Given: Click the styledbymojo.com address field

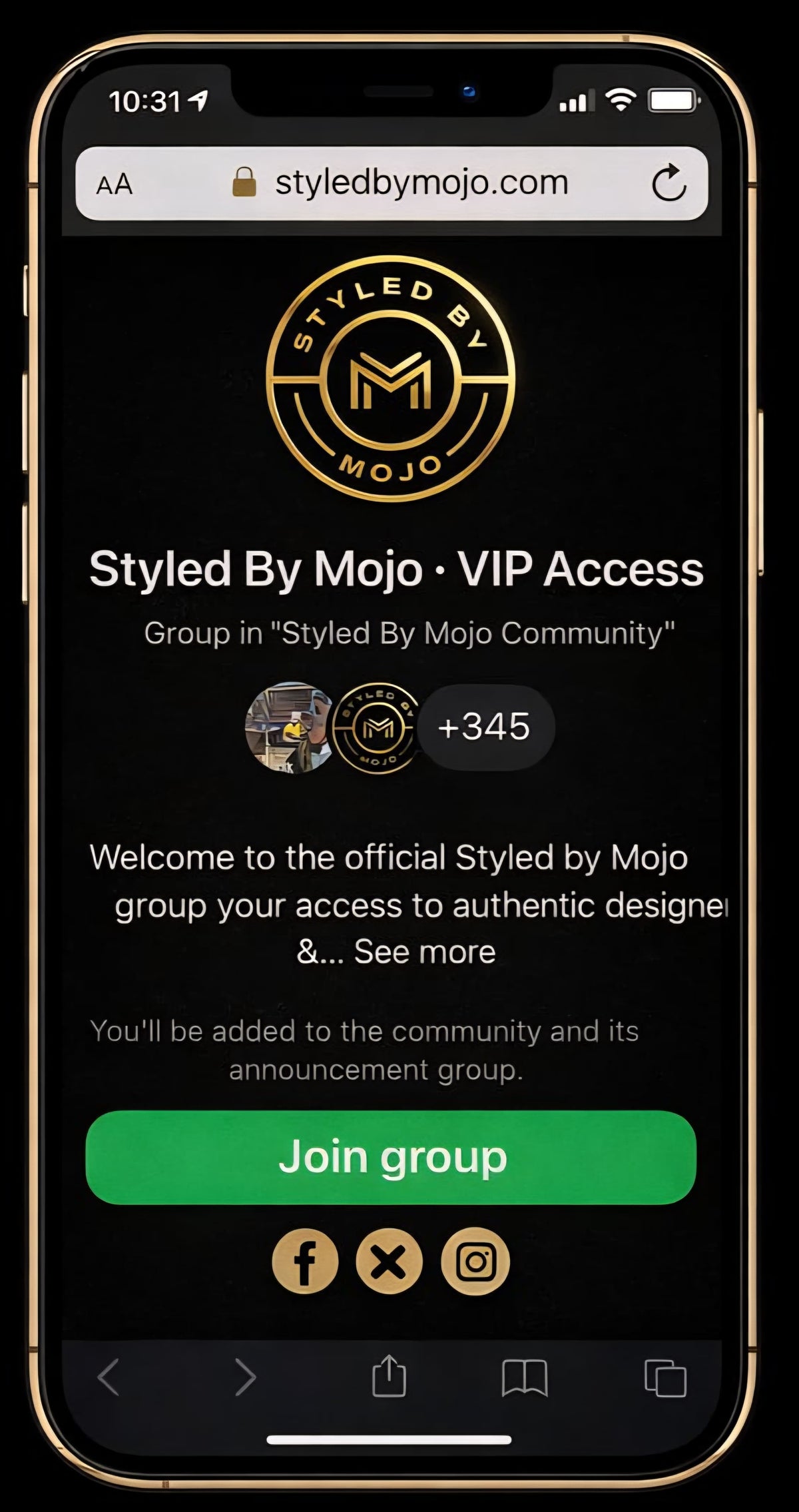Looking at the screenshot, I should pos(392,183).
